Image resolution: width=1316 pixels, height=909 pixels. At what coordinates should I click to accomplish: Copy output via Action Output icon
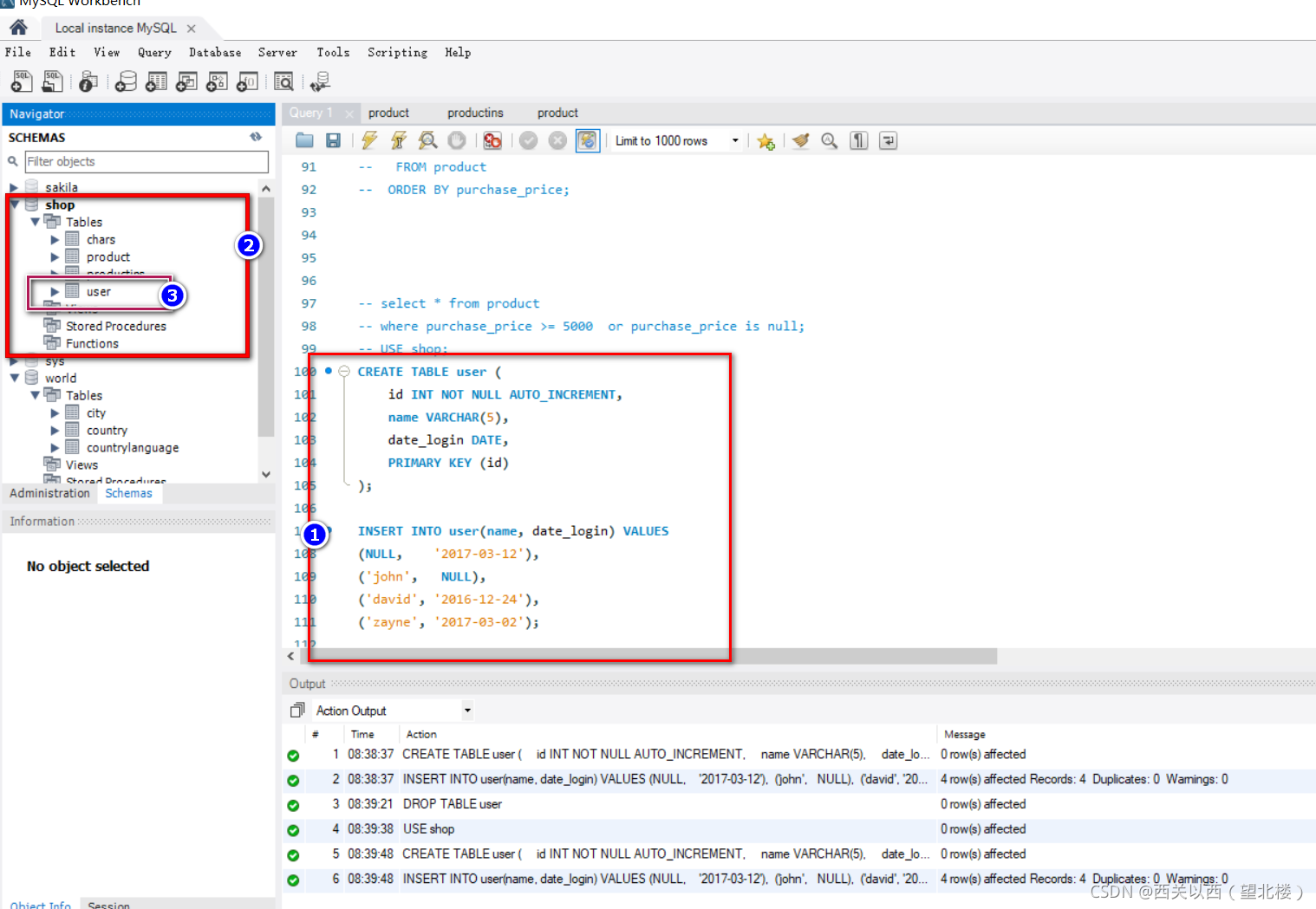297,711
